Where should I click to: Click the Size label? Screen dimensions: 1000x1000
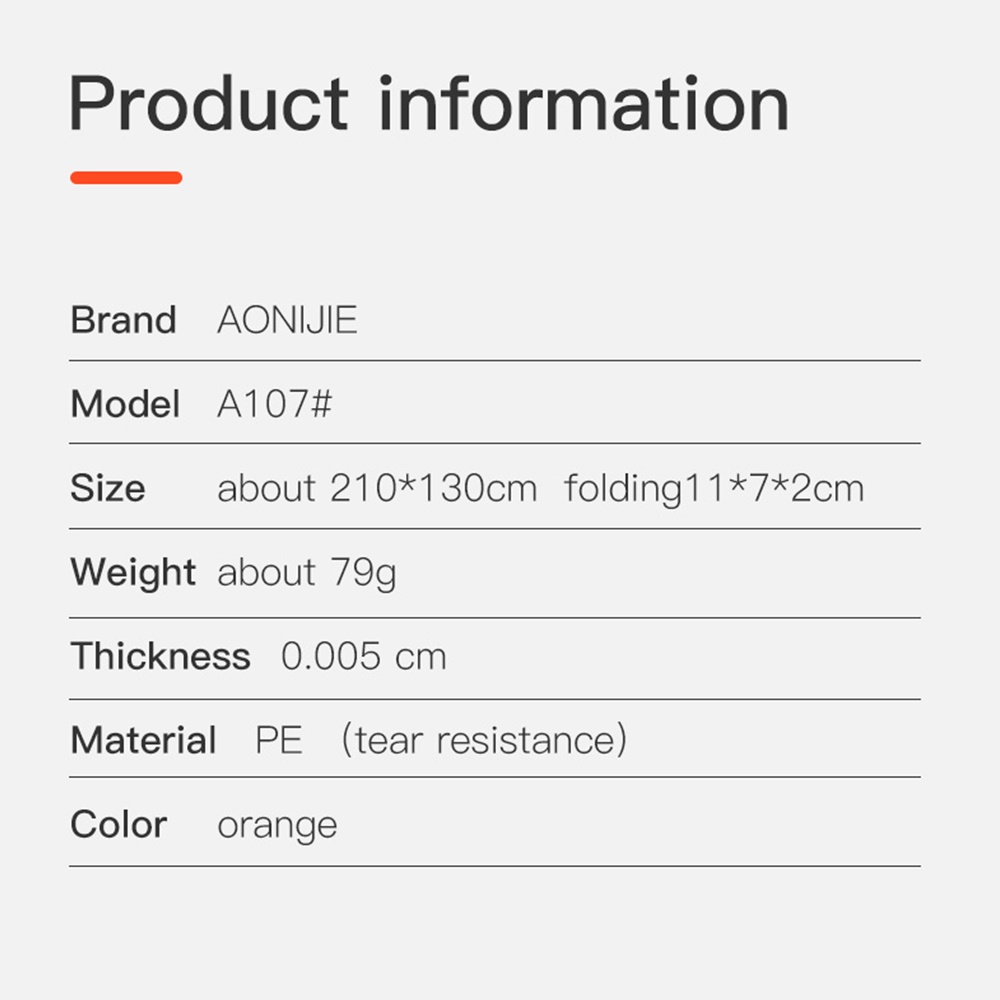pos(107,489)
